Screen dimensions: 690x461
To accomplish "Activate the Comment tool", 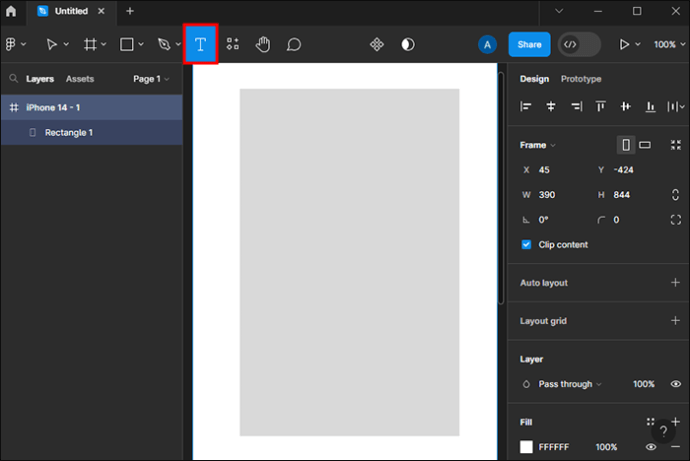I will [294, 45].
